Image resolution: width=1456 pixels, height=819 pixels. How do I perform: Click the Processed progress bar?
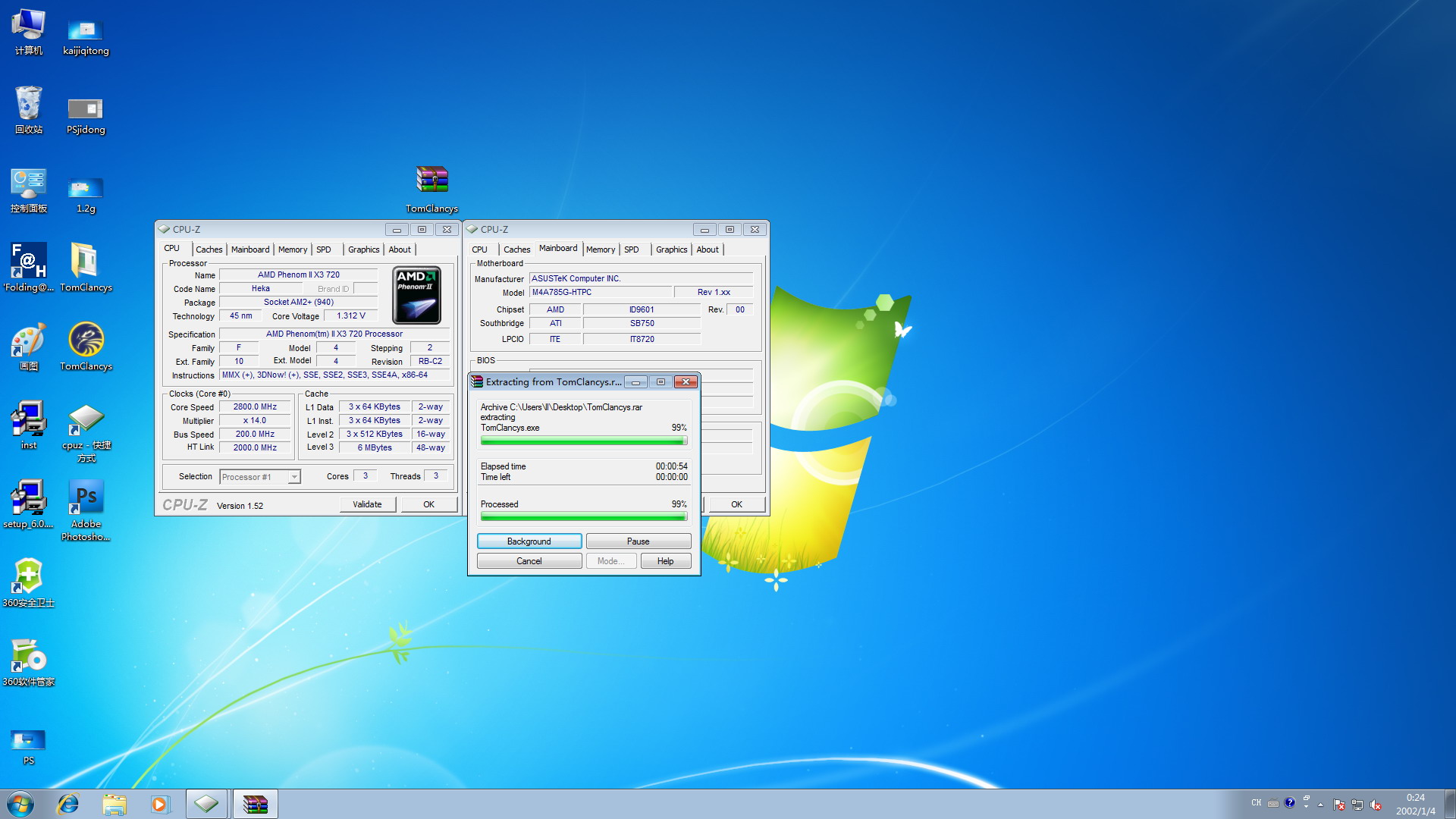coord(583,517)
